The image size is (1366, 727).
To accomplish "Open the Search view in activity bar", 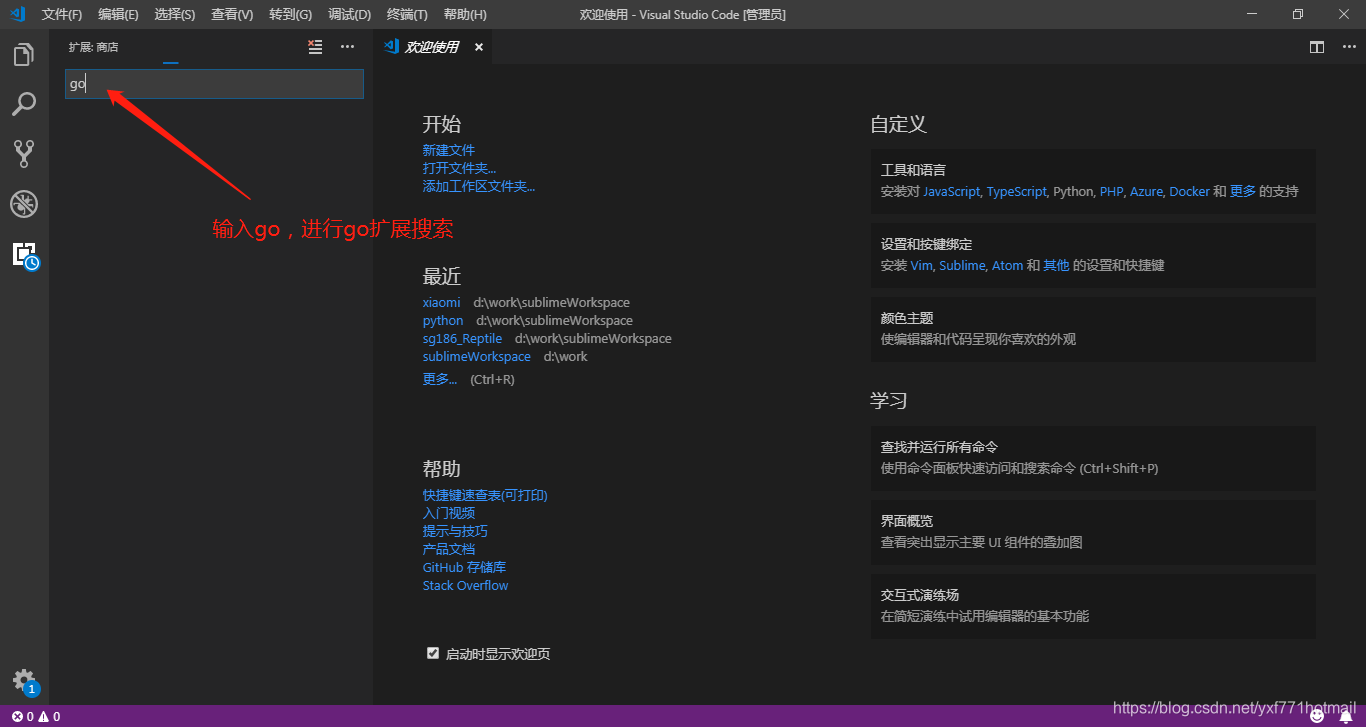I will 24,103.
